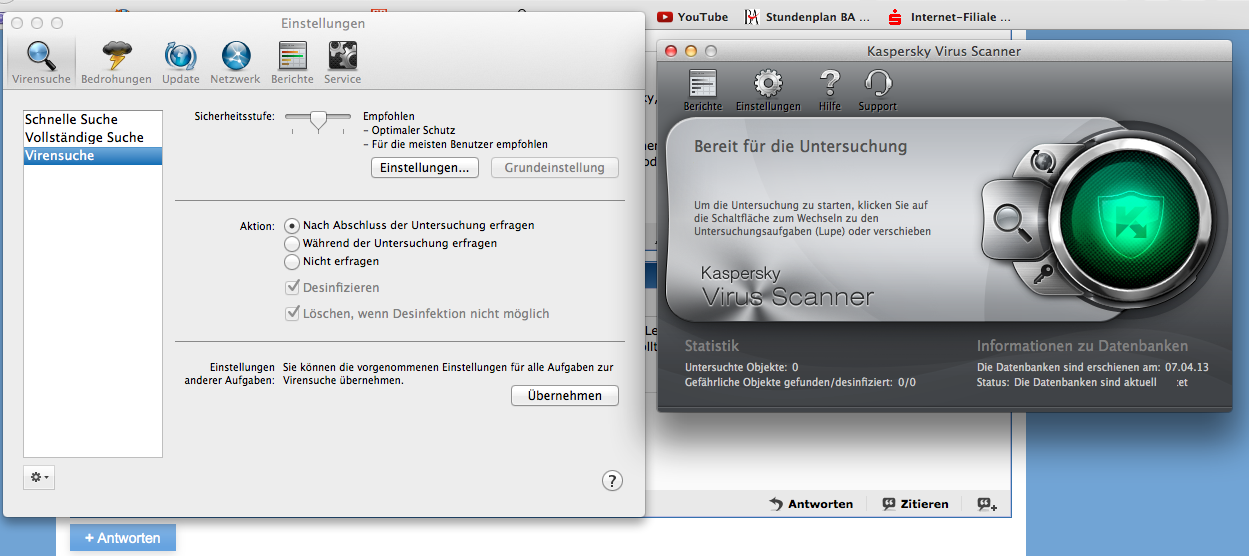
Task: Select Während der Untersuchung erfragen
Action: pyautogui.click(x=292, y=243)
